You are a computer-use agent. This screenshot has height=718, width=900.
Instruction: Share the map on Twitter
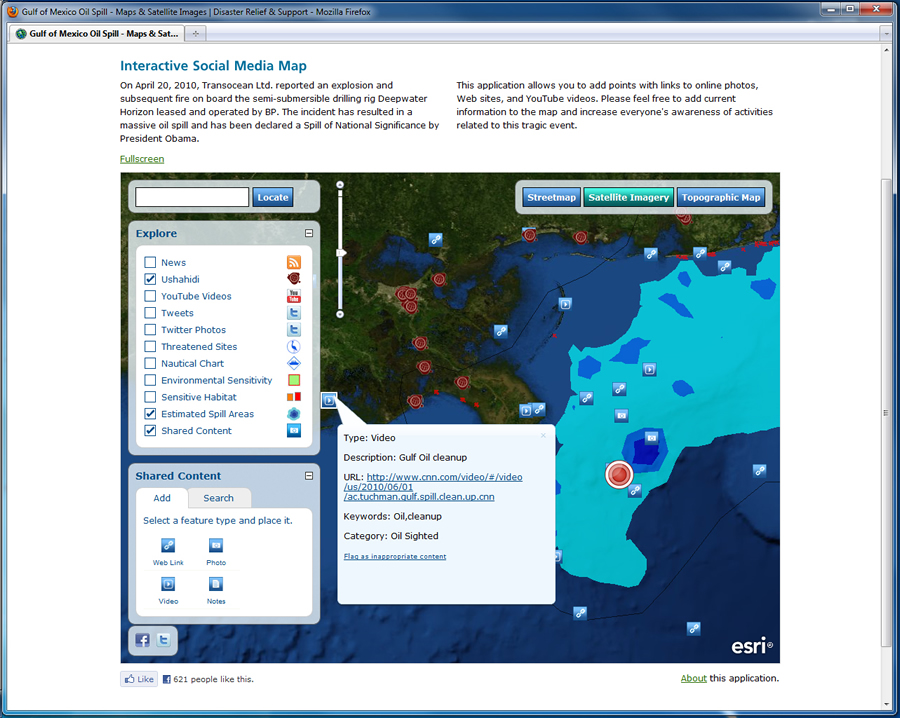(x=164, y=640)
